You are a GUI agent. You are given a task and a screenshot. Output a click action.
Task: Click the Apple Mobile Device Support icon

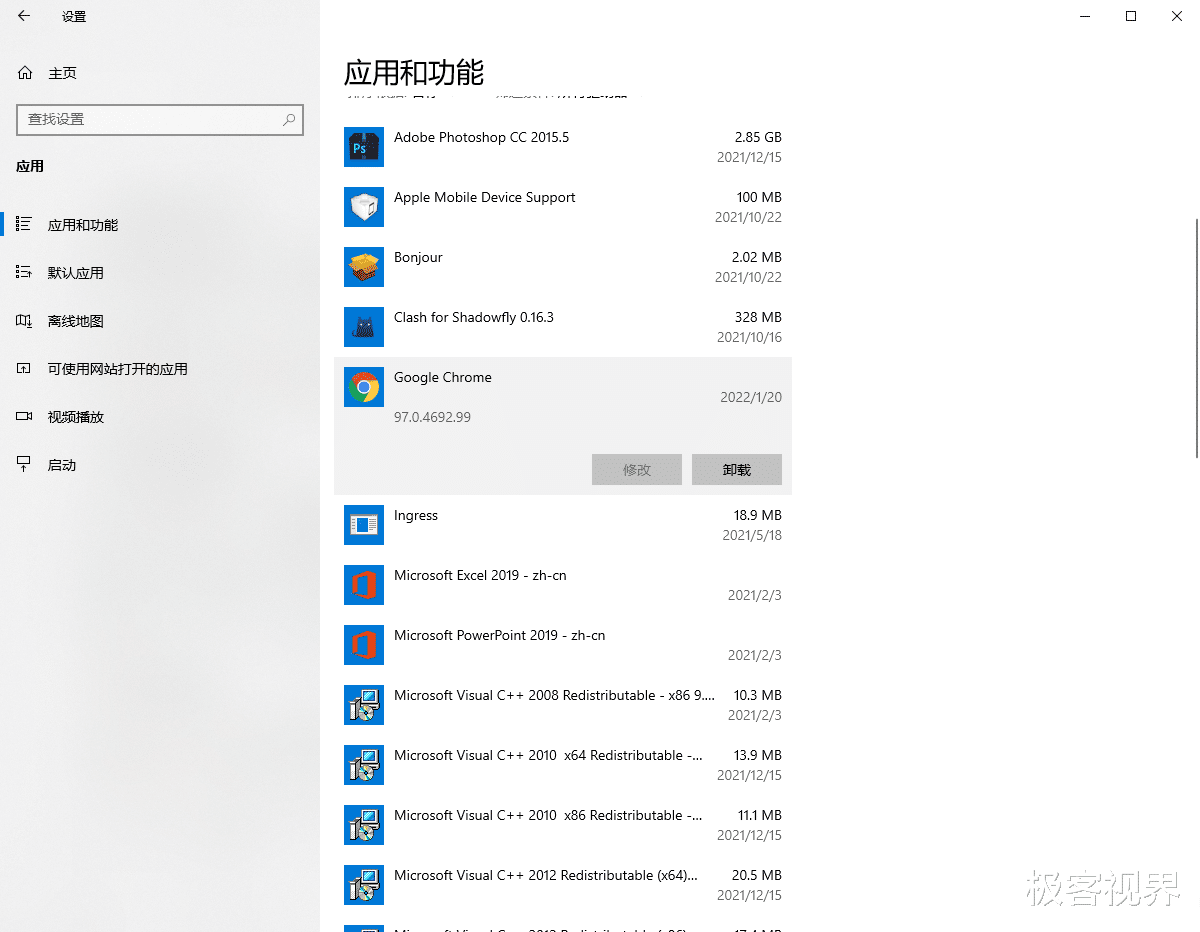coord(364,207)
